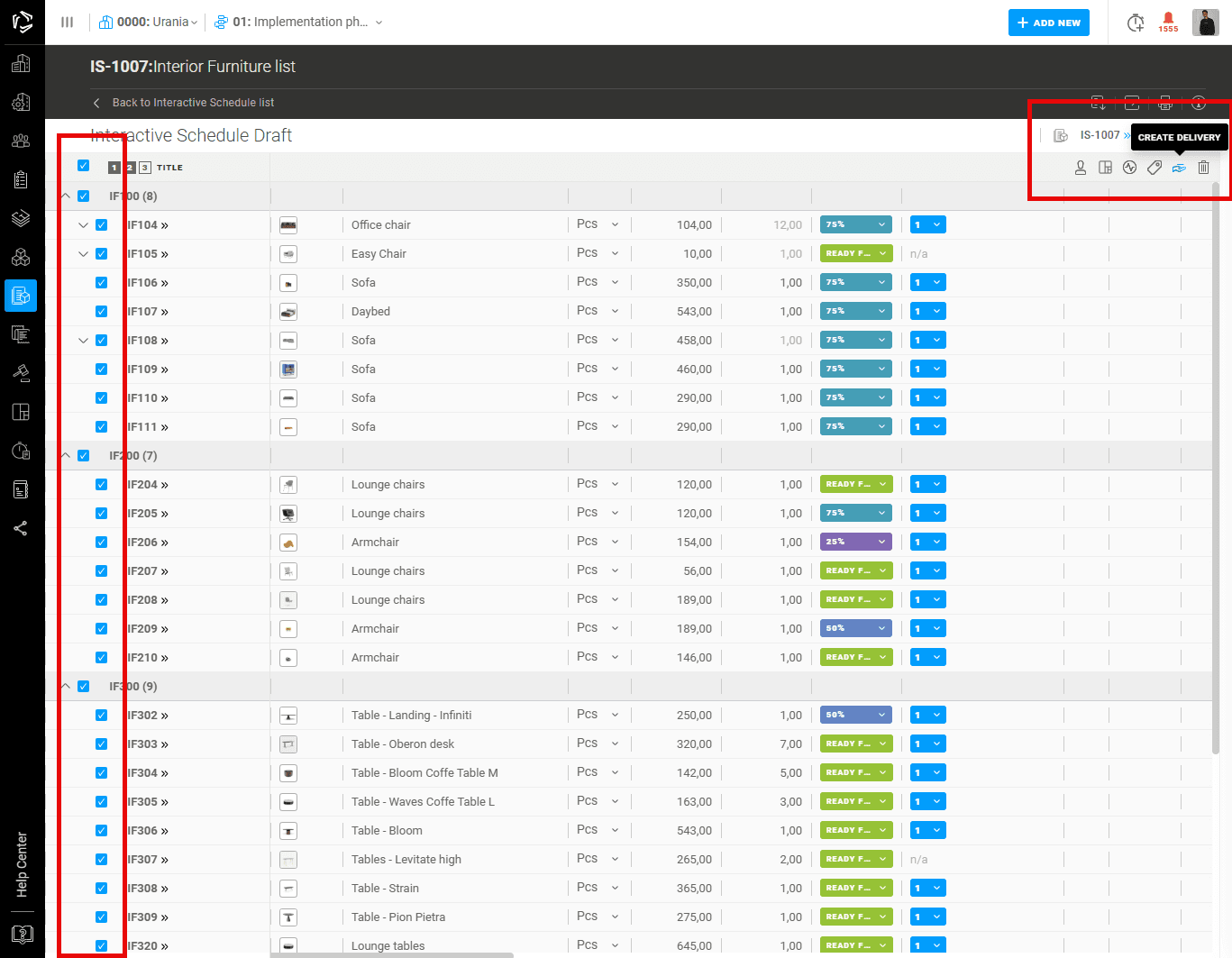Uncheck the IF104 row checkbox
This screenshot has width=1232, height=958.
(102, 225)
